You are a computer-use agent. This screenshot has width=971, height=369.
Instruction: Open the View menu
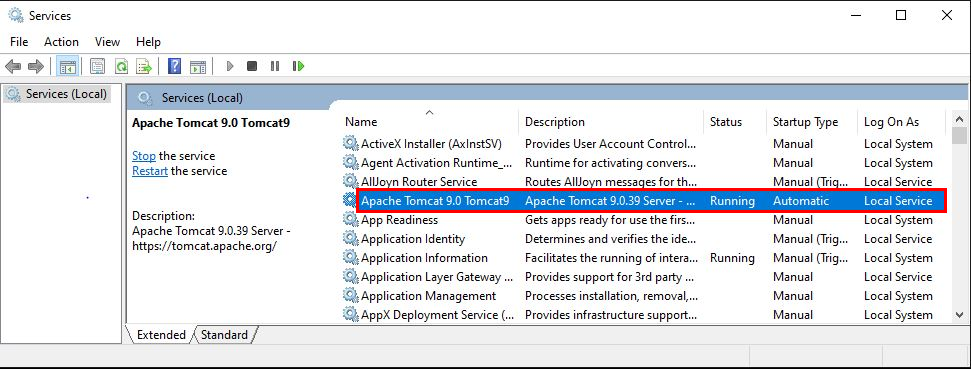coord(107,42)
